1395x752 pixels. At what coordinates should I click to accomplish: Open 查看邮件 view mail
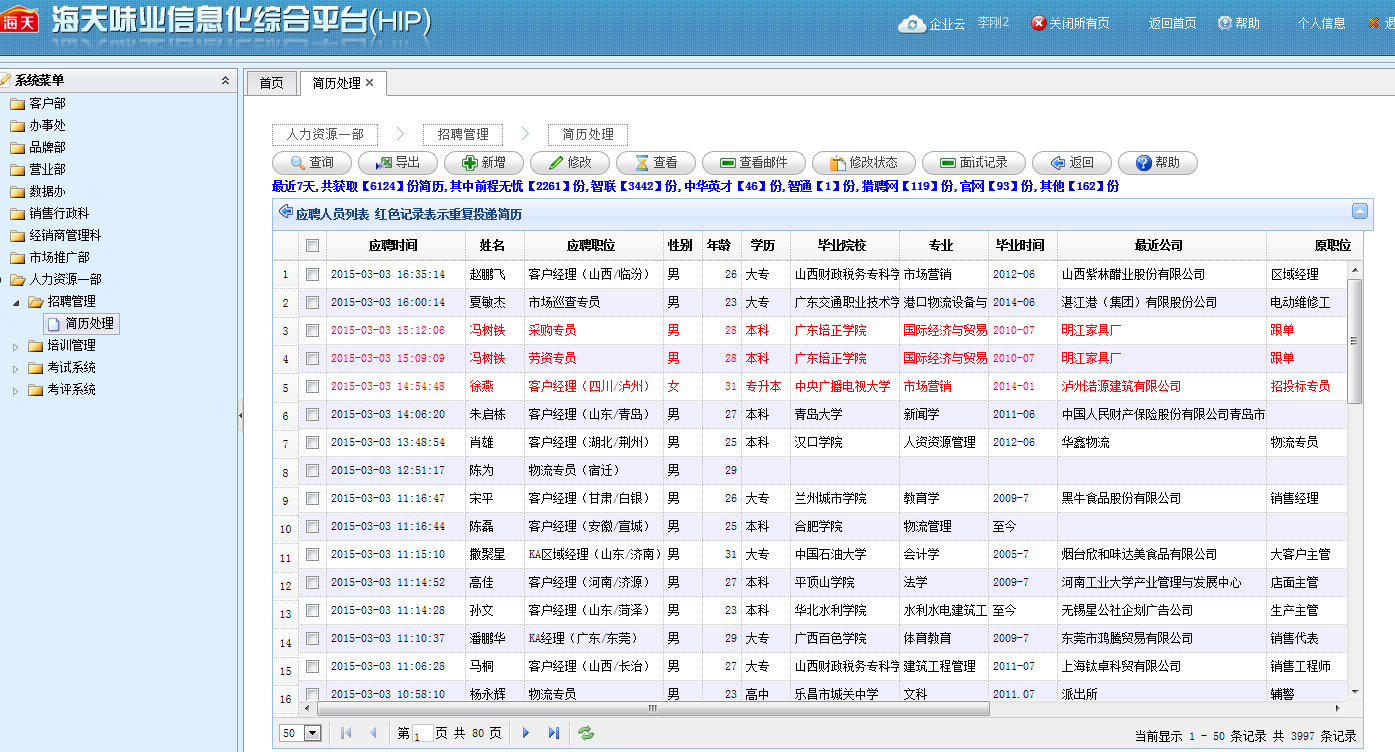(753, 162)
